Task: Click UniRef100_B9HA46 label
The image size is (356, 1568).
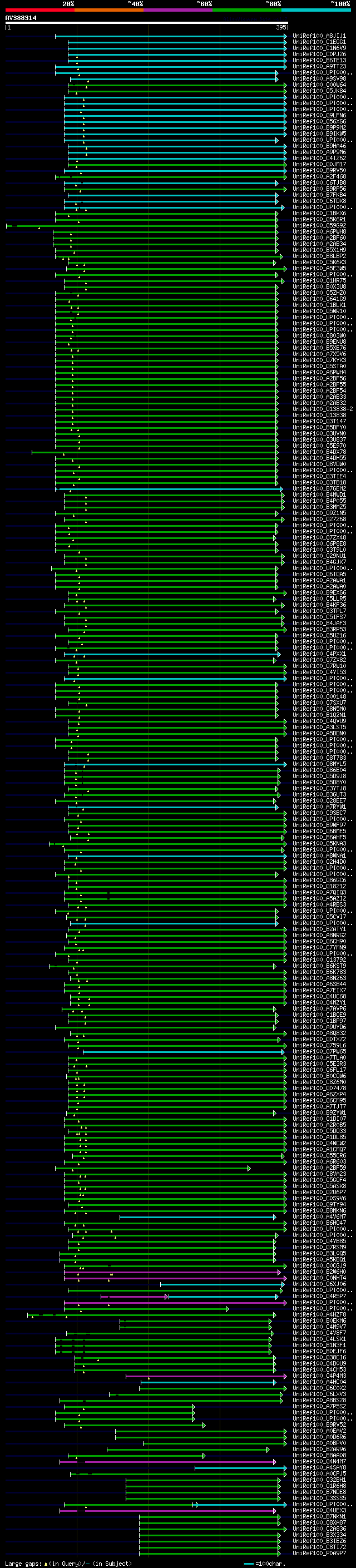Action: [x=319, y=146]
